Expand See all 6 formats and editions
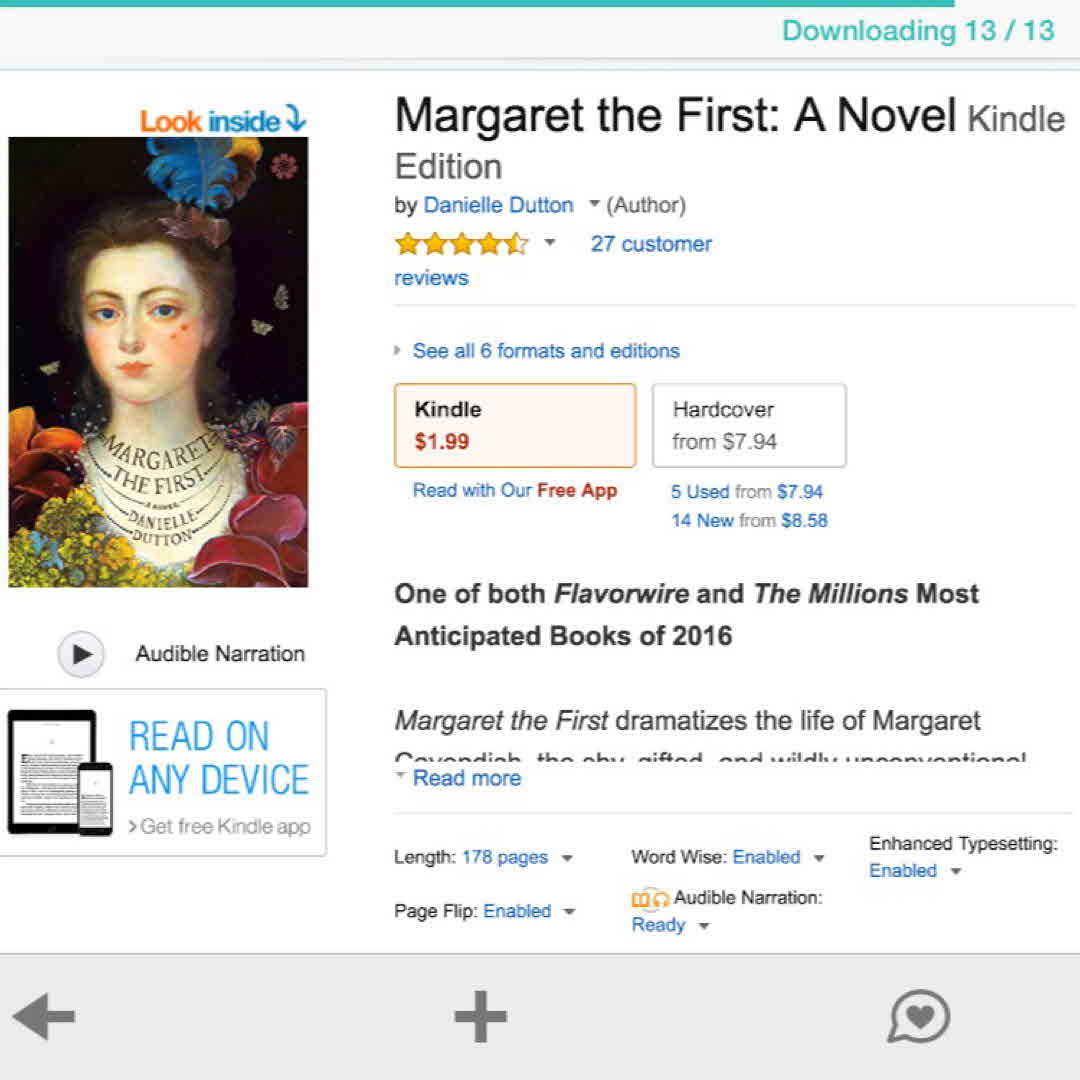 click(x=545, y=351)
